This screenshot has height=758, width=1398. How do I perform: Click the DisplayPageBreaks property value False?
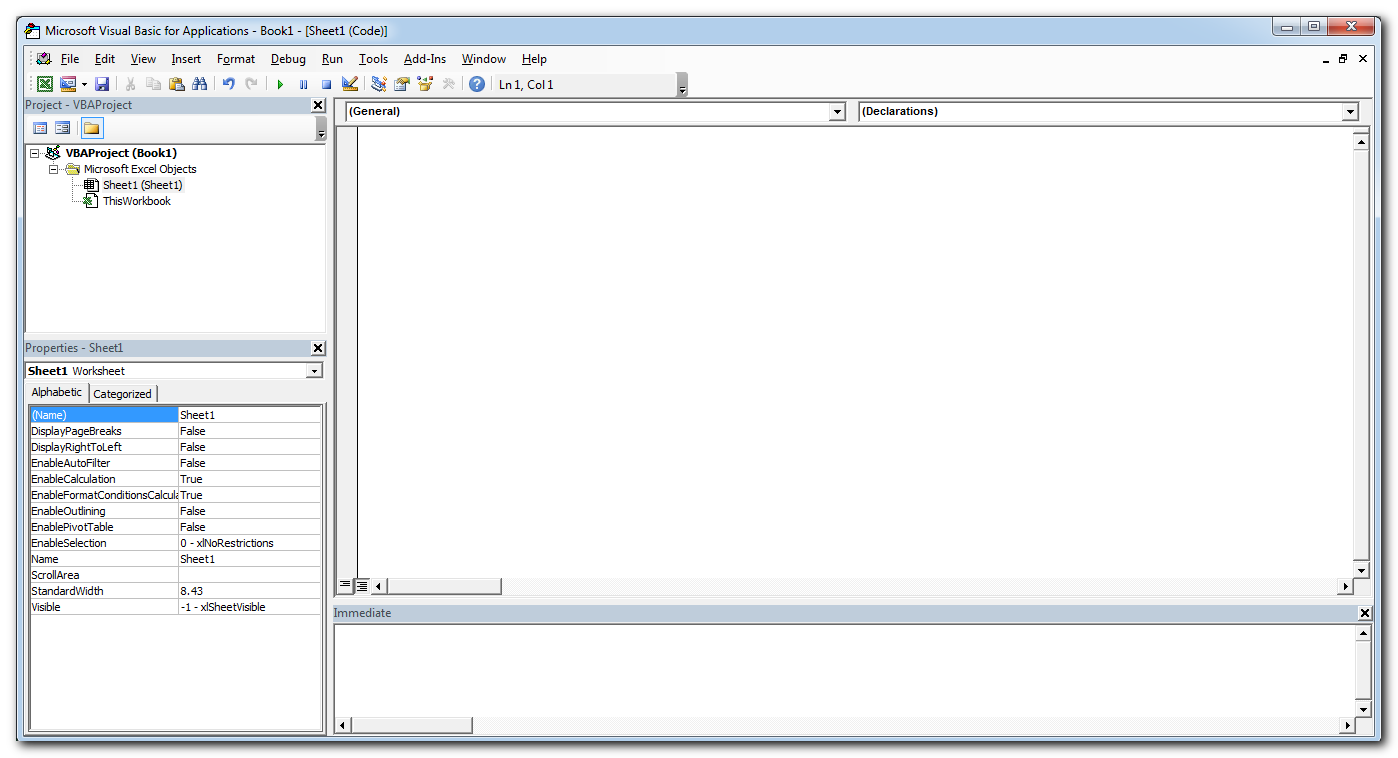pyautogui.click(x=249, y=431)
